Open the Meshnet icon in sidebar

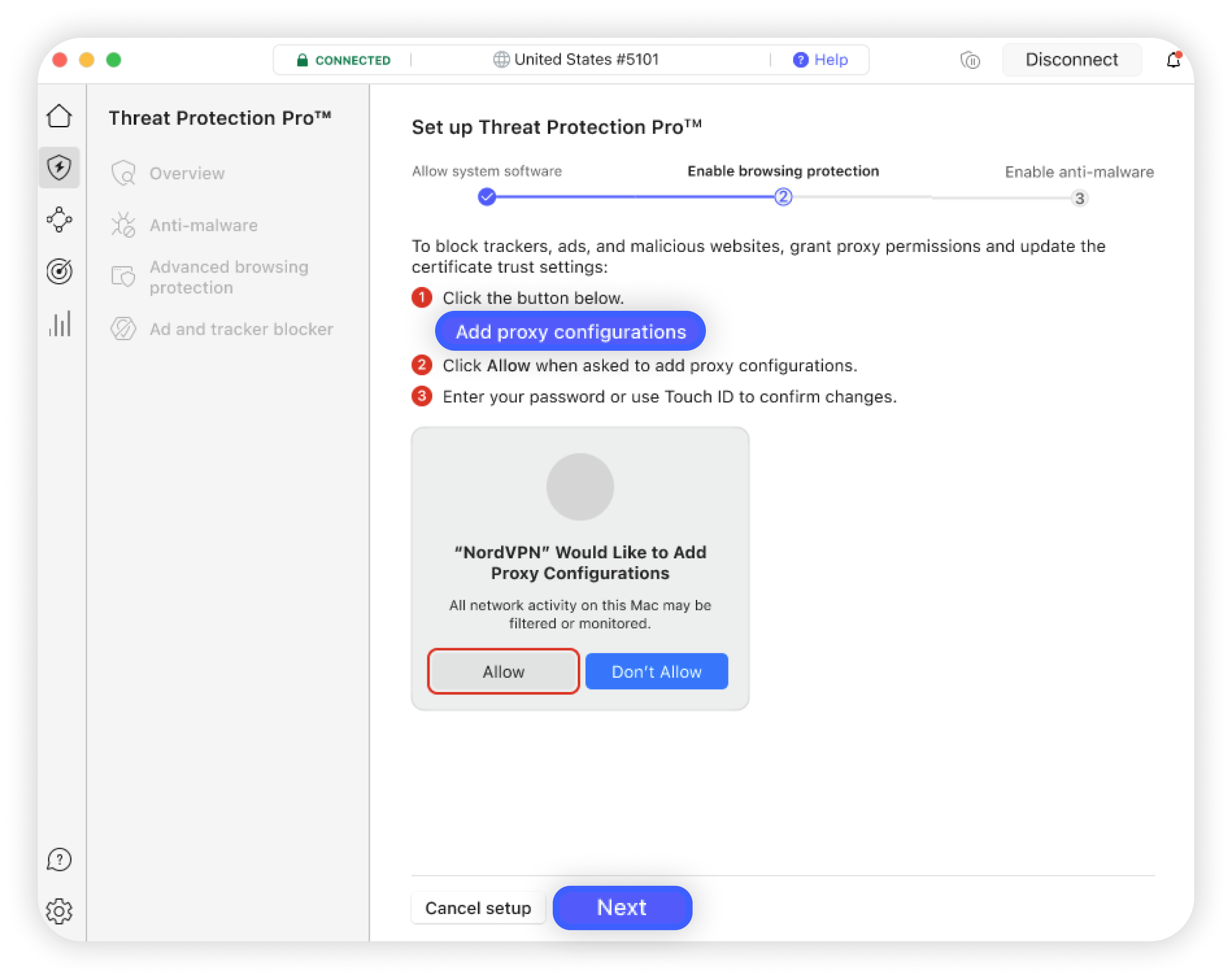click(x=59, y=219)
